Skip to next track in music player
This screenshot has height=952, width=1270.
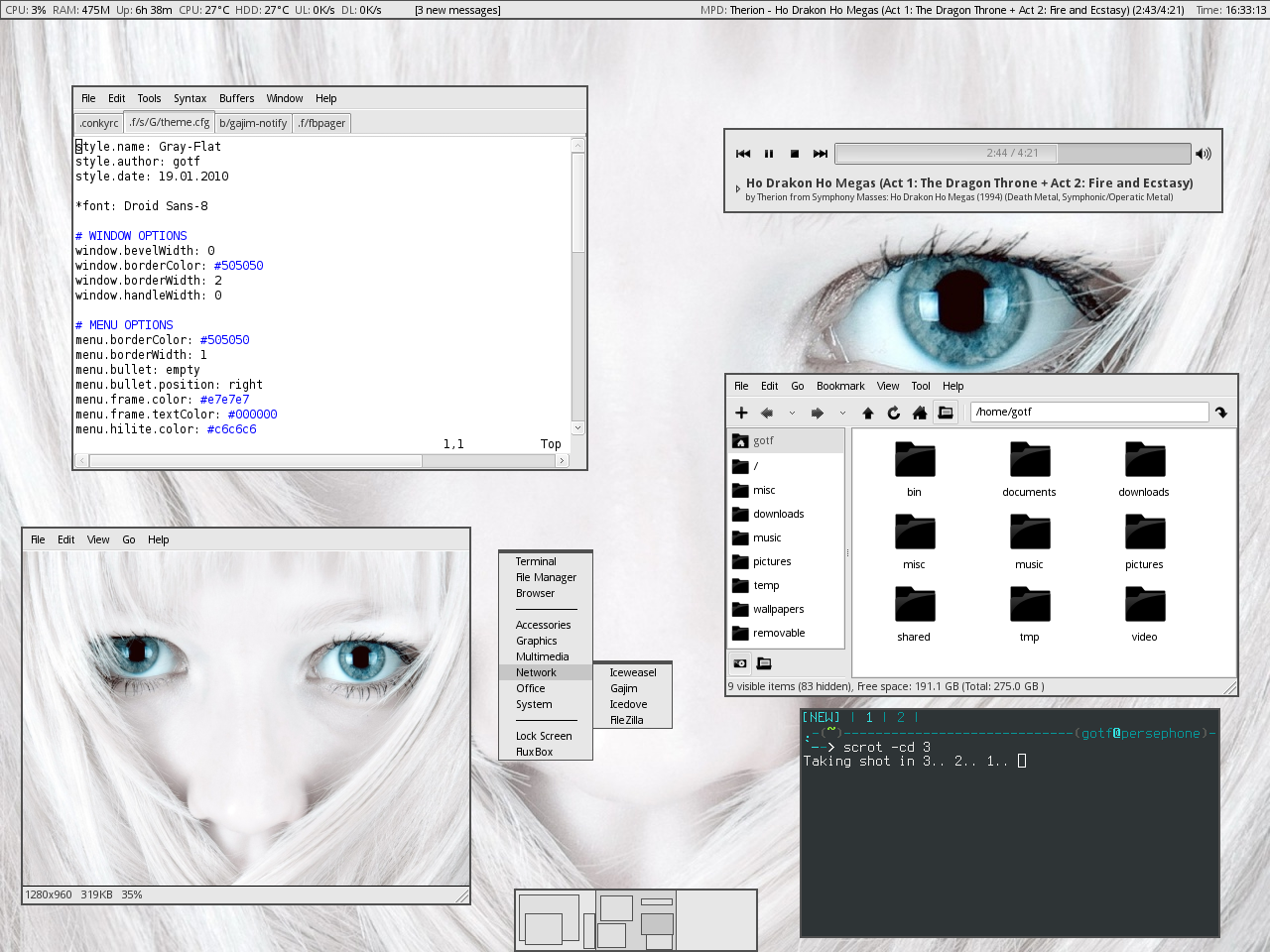(820, 154)
